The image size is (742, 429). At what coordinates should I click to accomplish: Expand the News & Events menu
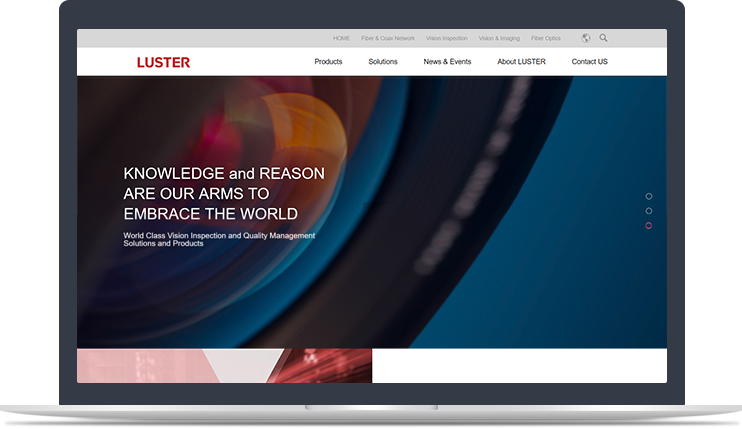click(447, 62)
